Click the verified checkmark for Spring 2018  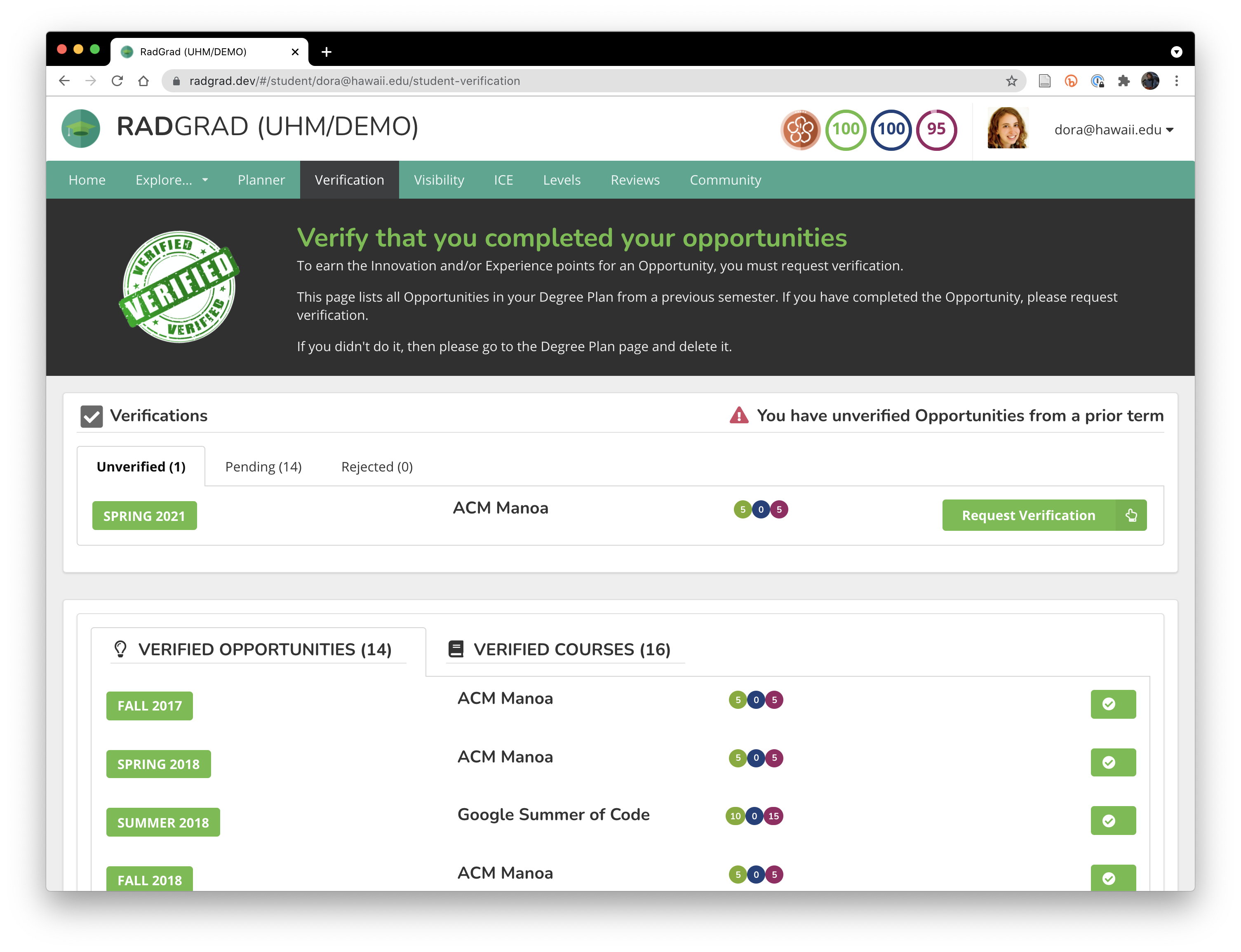pyautogui.click(x=1113, y=762)
